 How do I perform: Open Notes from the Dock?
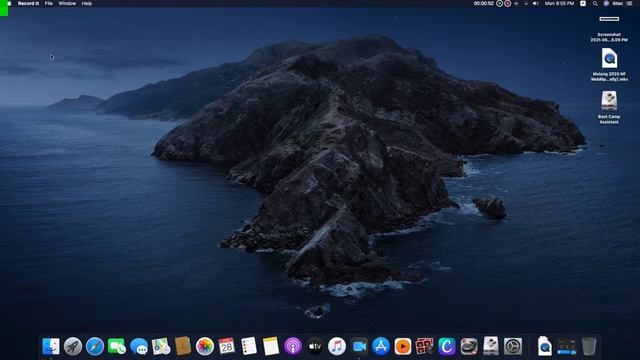coord(271,347)
